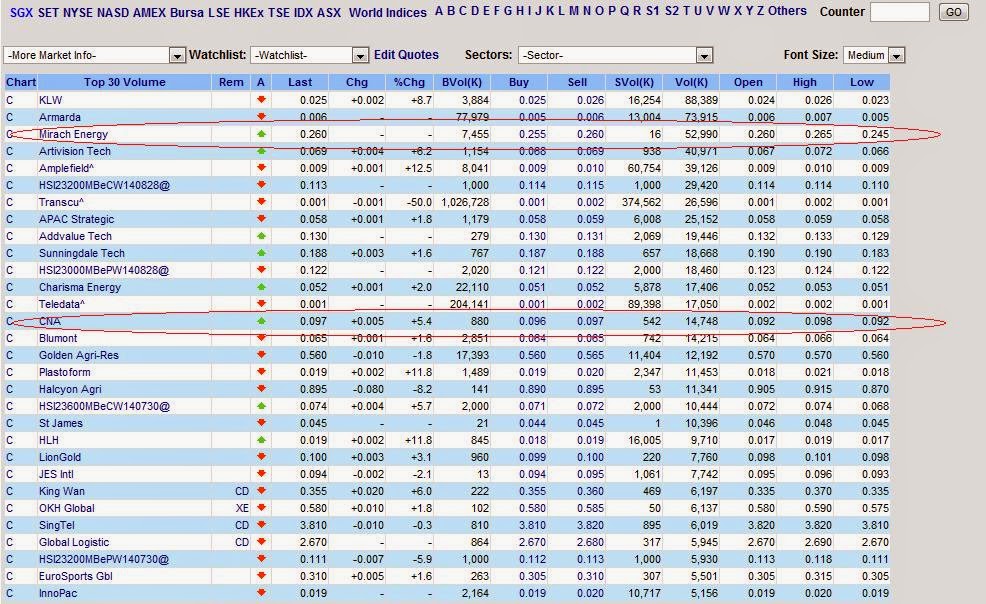Filter counters by Others
The height and width of the screenshot is (604, 986).
tap(787, 11)
